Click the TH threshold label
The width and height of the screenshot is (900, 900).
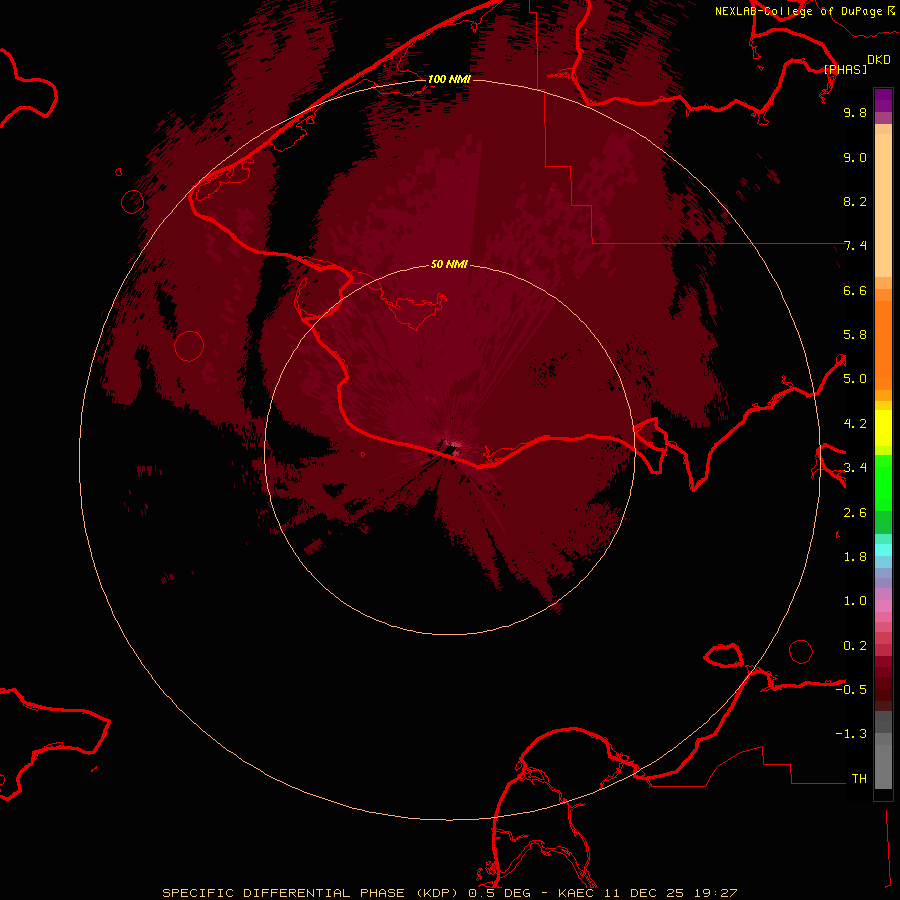click(859, 779)
